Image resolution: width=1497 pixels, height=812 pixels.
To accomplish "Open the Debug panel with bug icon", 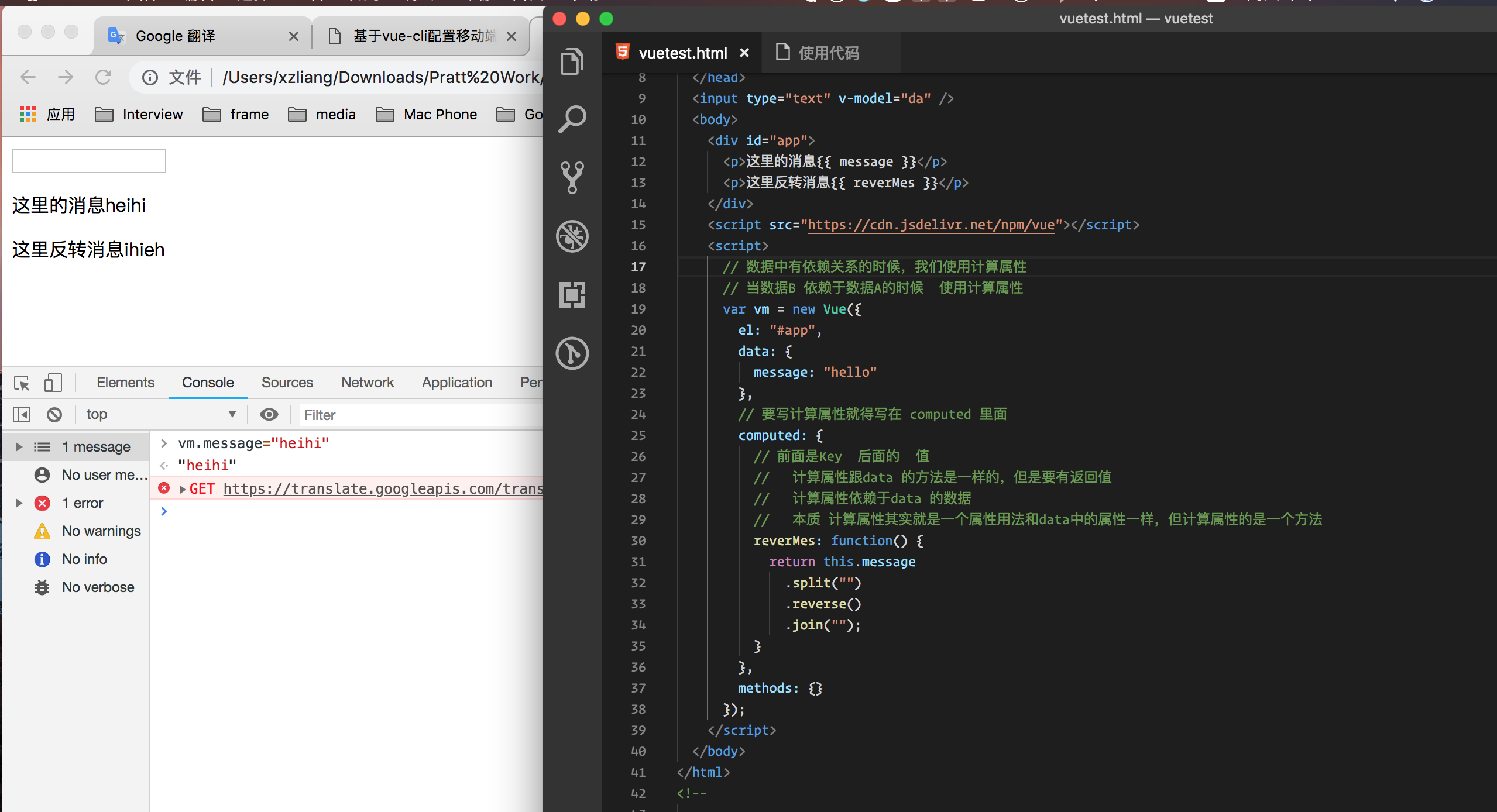I will point(572,236).
